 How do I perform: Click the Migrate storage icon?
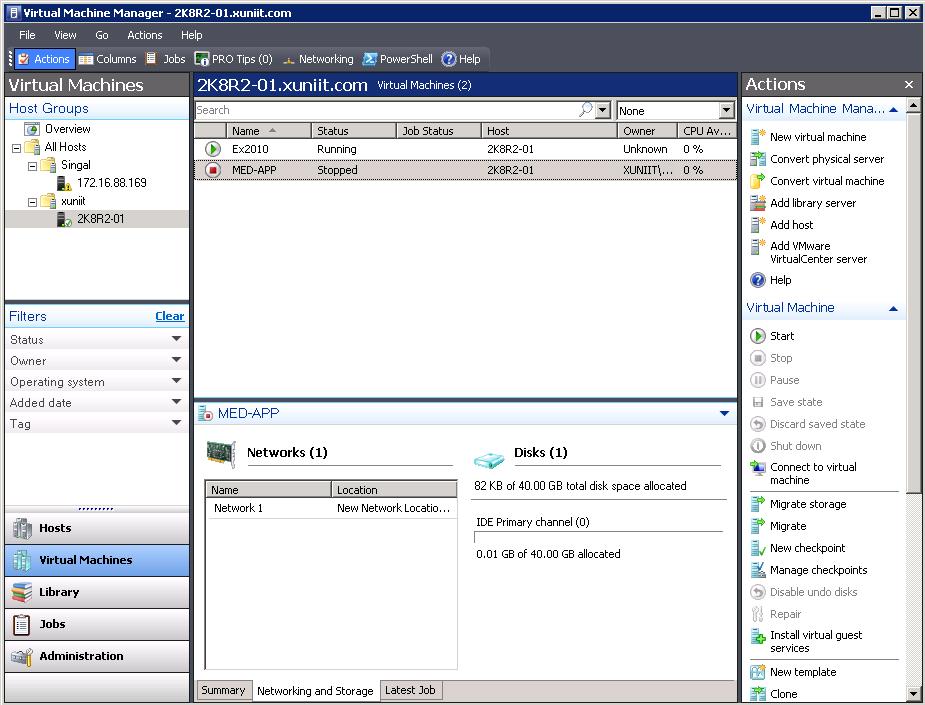(757, 504)
